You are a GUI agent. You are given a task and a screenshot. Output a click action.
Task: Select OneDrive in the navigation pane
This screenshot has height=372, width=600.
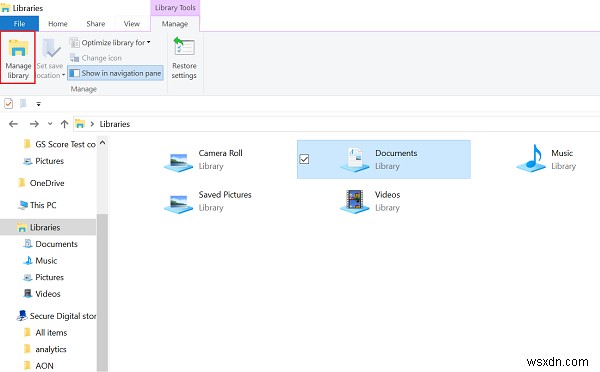pos(41,183)
